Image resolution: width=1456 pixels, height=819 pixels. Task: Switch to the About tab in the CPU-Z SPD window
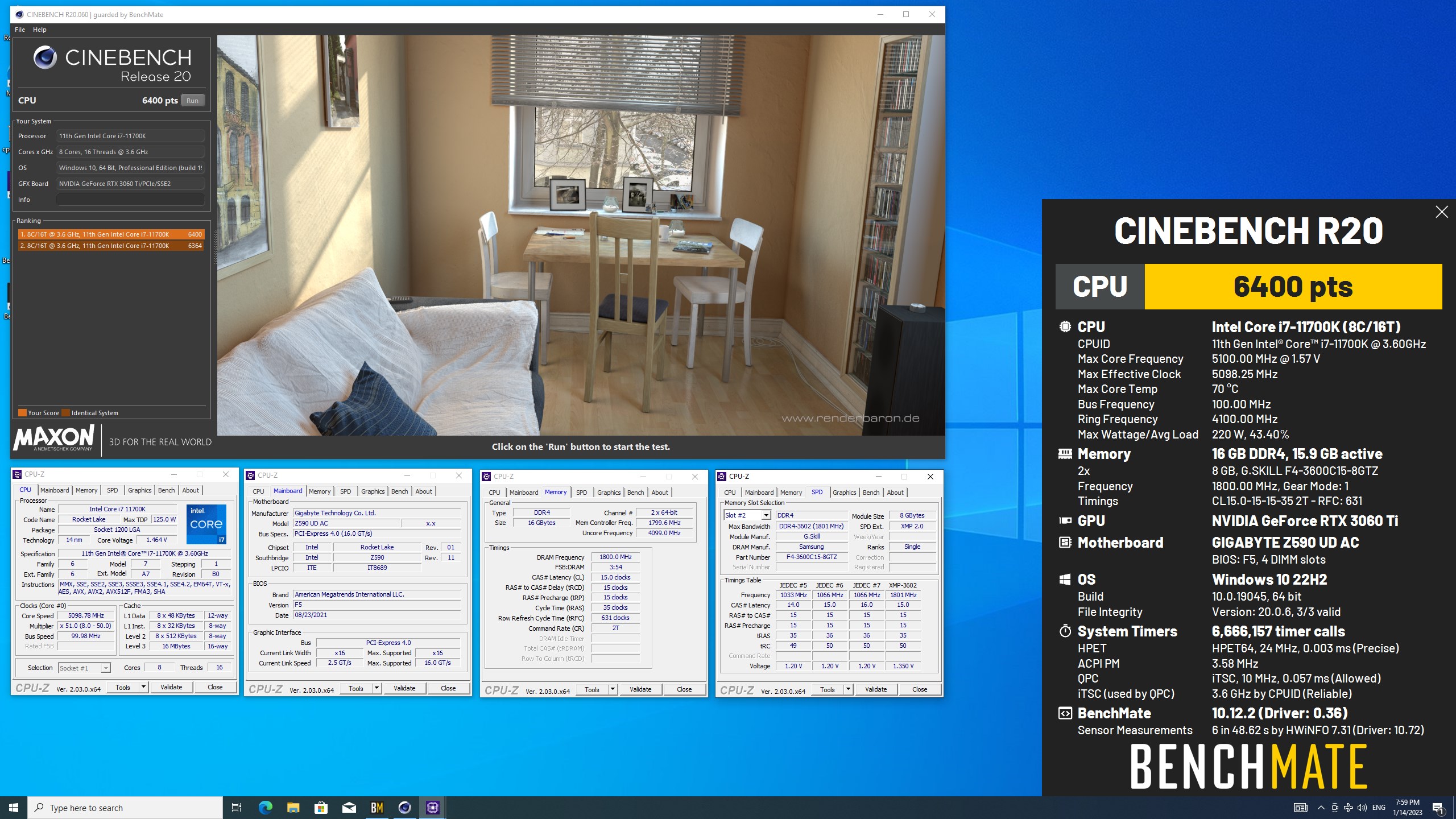click(x=895, y=493)
